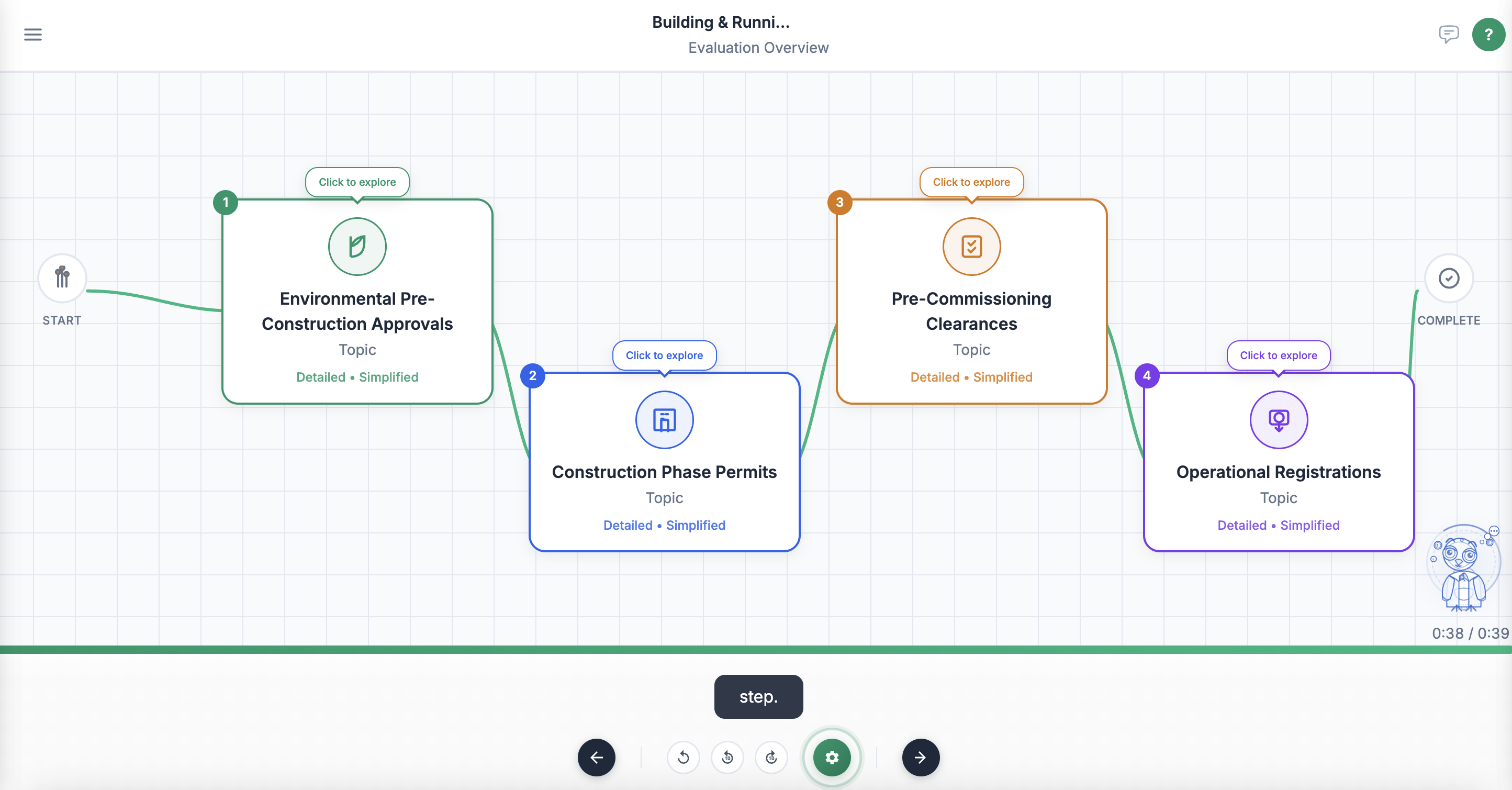1512x790 pixels.
Task: Open Environmental Pre-Construction Approvals title
Action: [357, 311]
